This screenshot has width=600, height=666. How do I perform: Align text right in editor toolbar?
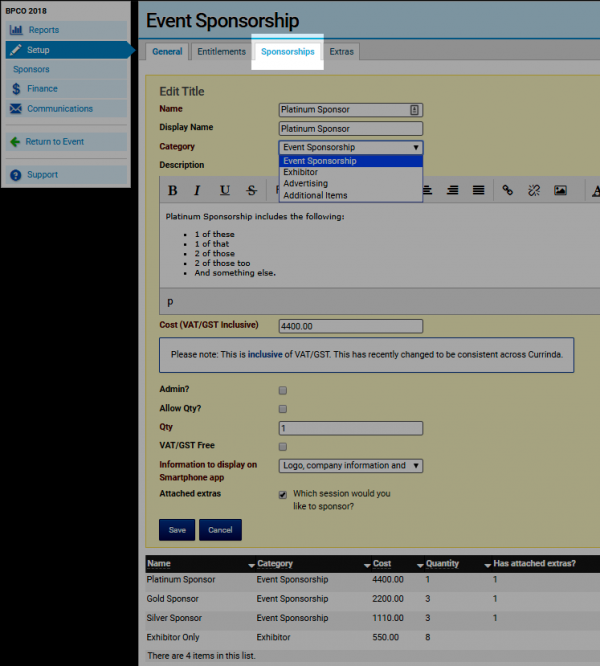point(452,190)
